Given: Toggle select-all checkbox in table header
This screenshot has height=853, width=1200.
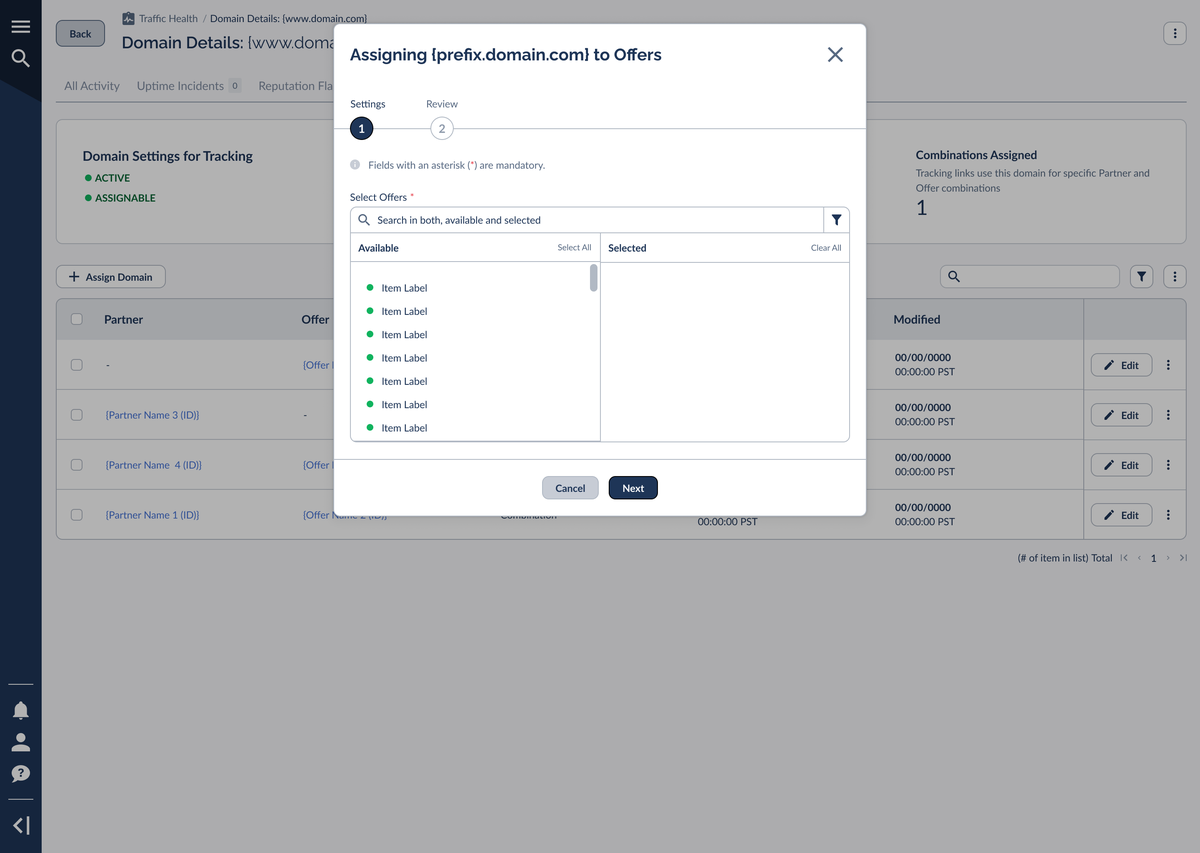Looking at the screenshot, I should tap(77, 319).
